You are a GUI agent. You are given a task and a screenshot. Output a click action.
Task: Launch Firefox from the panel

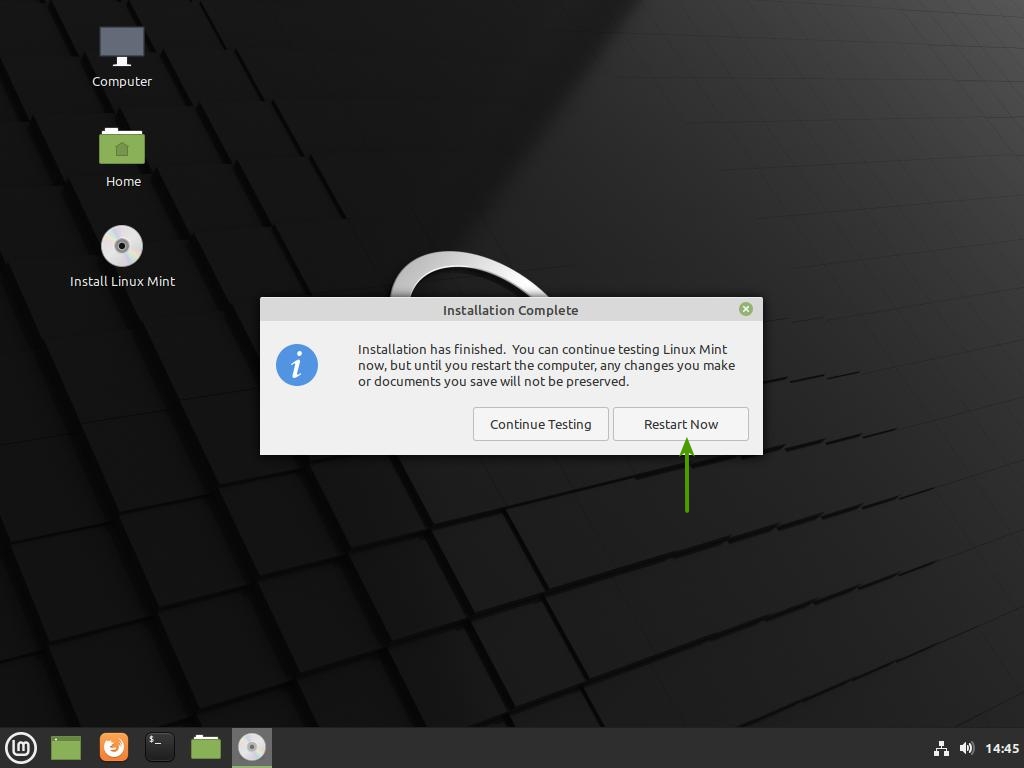tap(114, 747)
